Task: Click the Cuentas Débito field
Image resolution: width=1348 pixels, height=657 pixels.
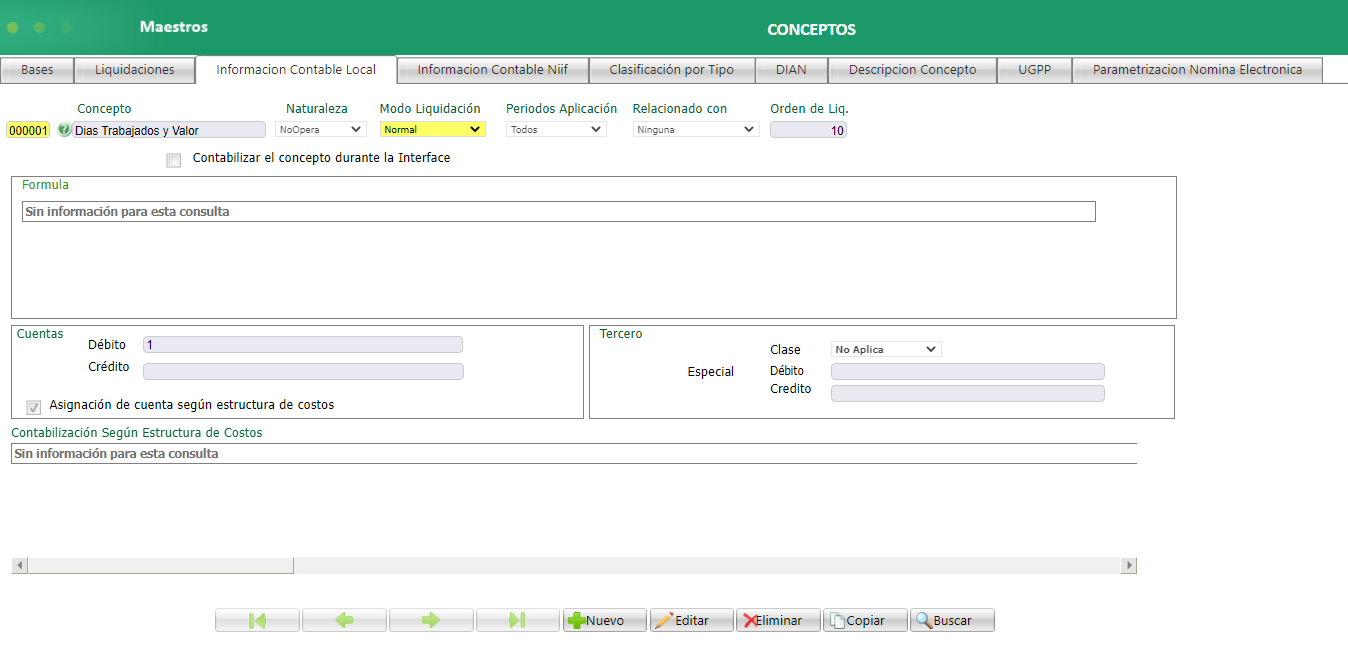Action: tap(303, 345)
